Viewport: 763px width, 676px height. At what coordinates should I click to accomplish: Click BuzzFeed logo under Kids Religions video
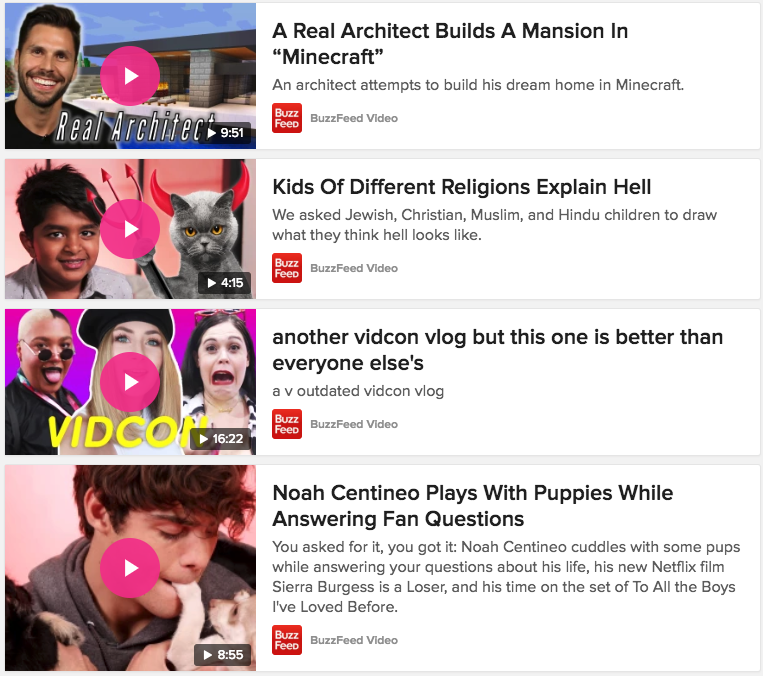click(x=287, y=268)
